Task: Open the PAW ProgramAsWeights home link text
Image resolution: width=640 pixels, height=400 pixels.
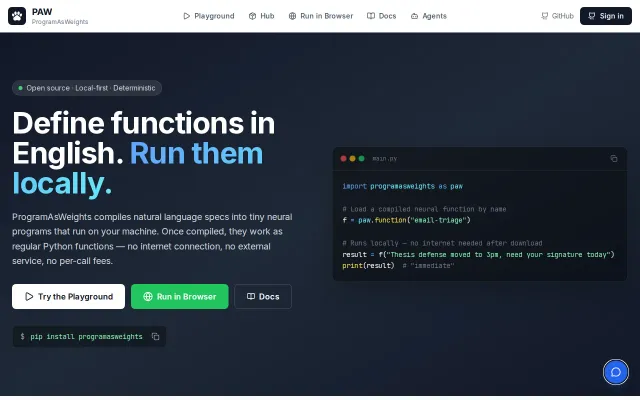Action: [60, 16]
